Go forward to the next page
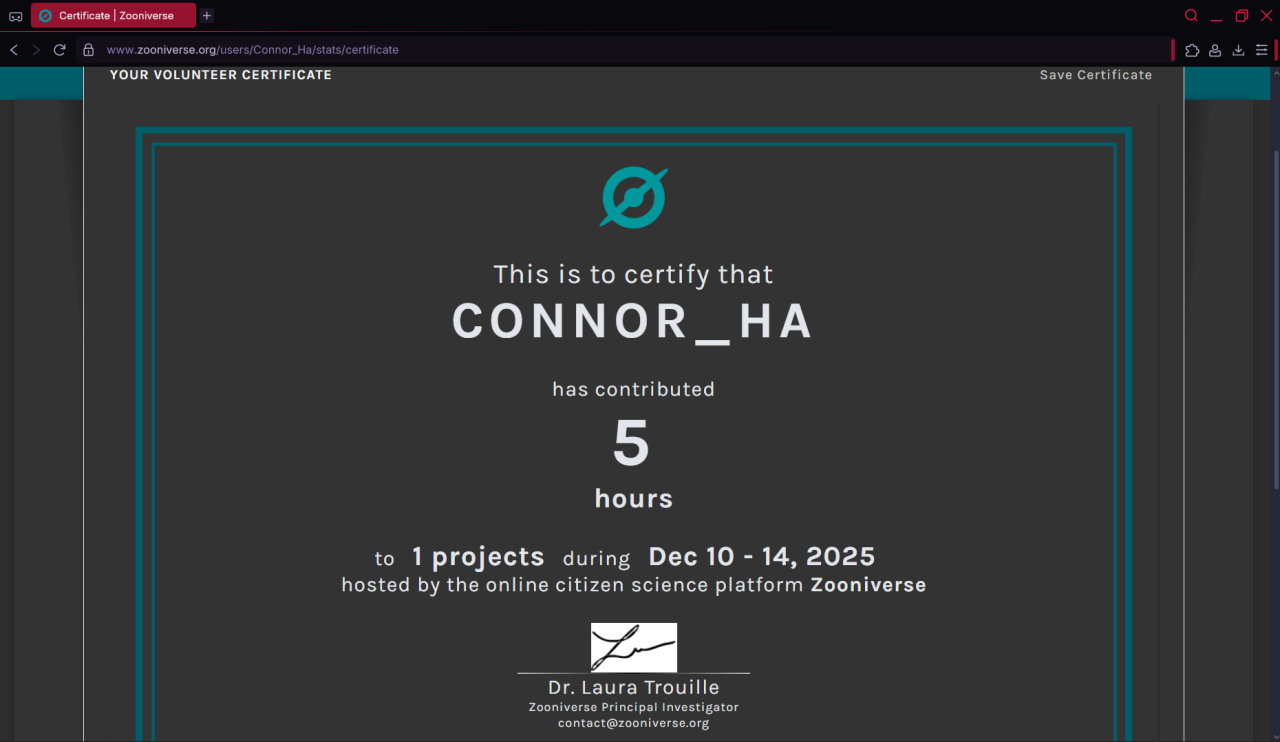The image size is (1280, 742). point(37,50)
